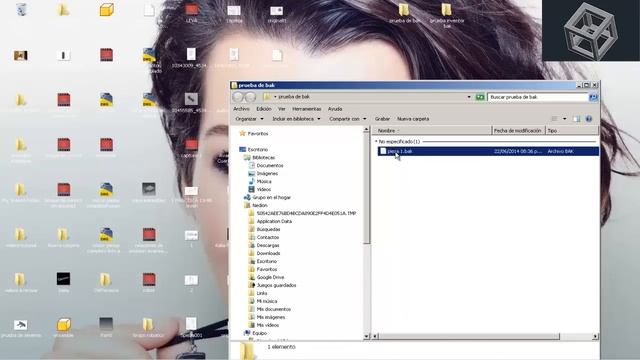This screenshot has height=360, width=640.
Task: Sort by the Nombre column header
Action: 433,131
